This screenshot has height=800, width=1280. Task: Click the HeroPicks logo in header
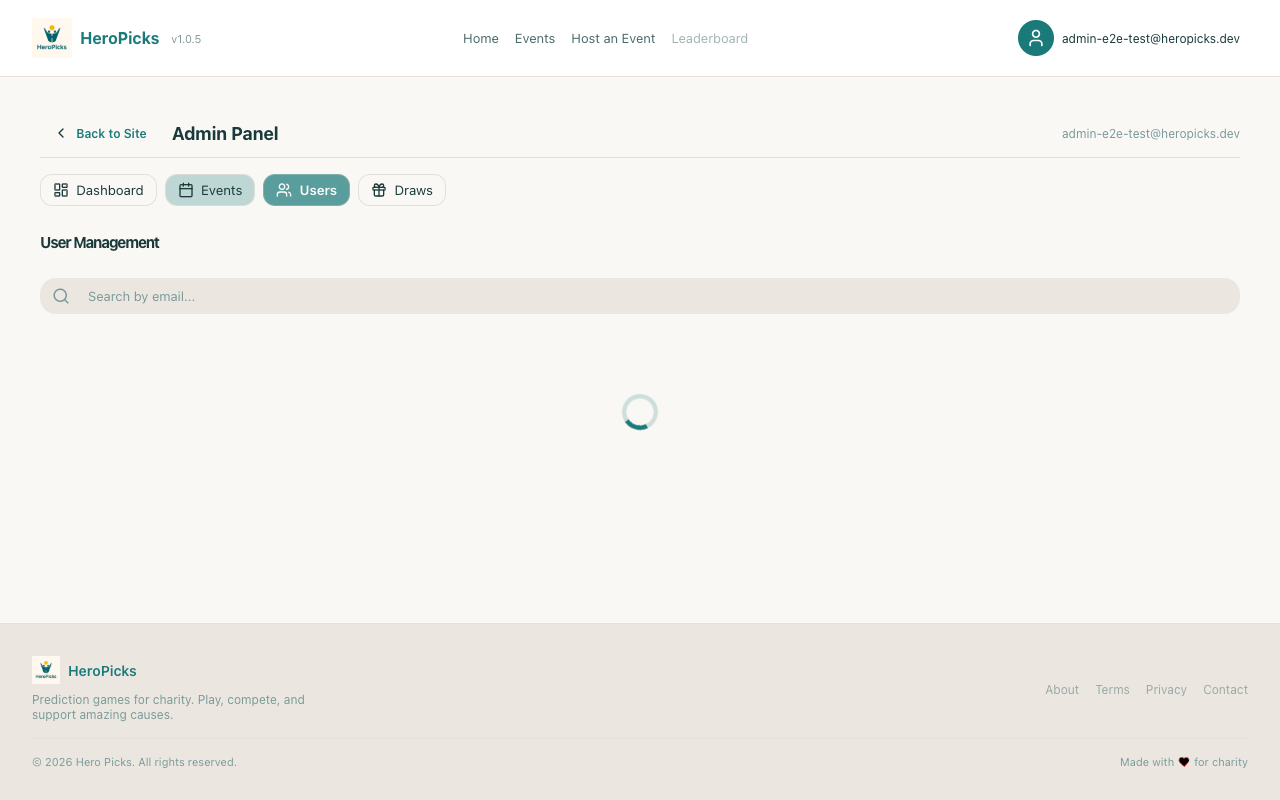tap(52, 38)
